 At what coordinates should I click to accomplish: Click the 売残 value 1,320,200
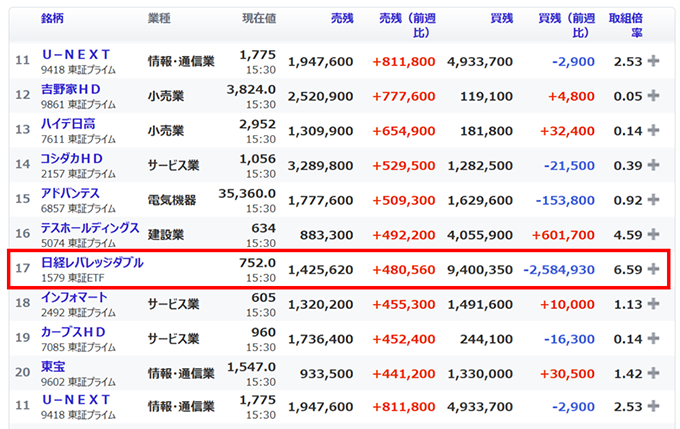click(320, 305)
